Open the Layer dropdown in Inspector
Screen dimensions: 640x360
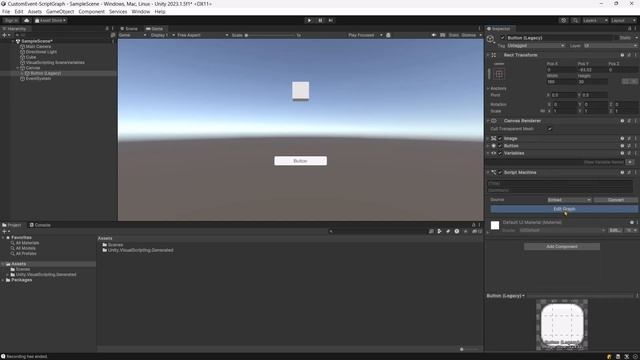[x=610, y=46]
